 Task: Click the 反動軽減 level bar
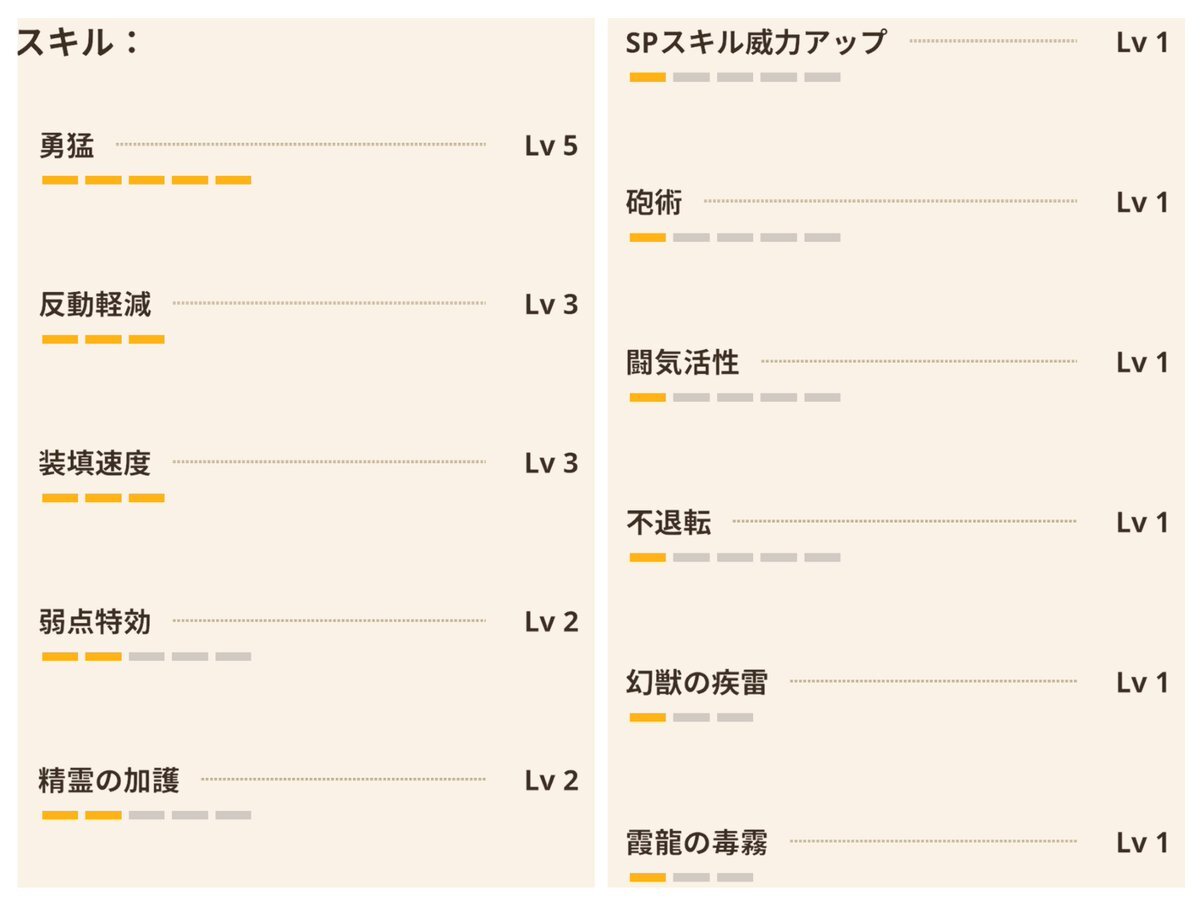pos(103,339)
